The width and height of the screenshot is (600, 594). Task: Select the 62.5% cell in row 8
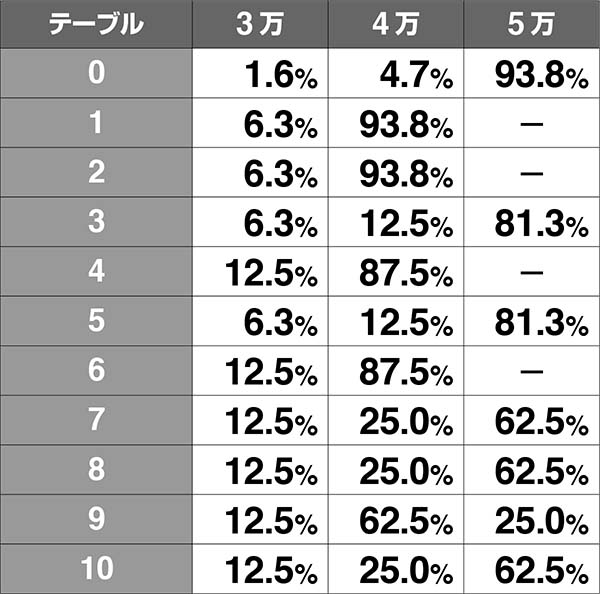pyautogui.click(x=541, y=469)
